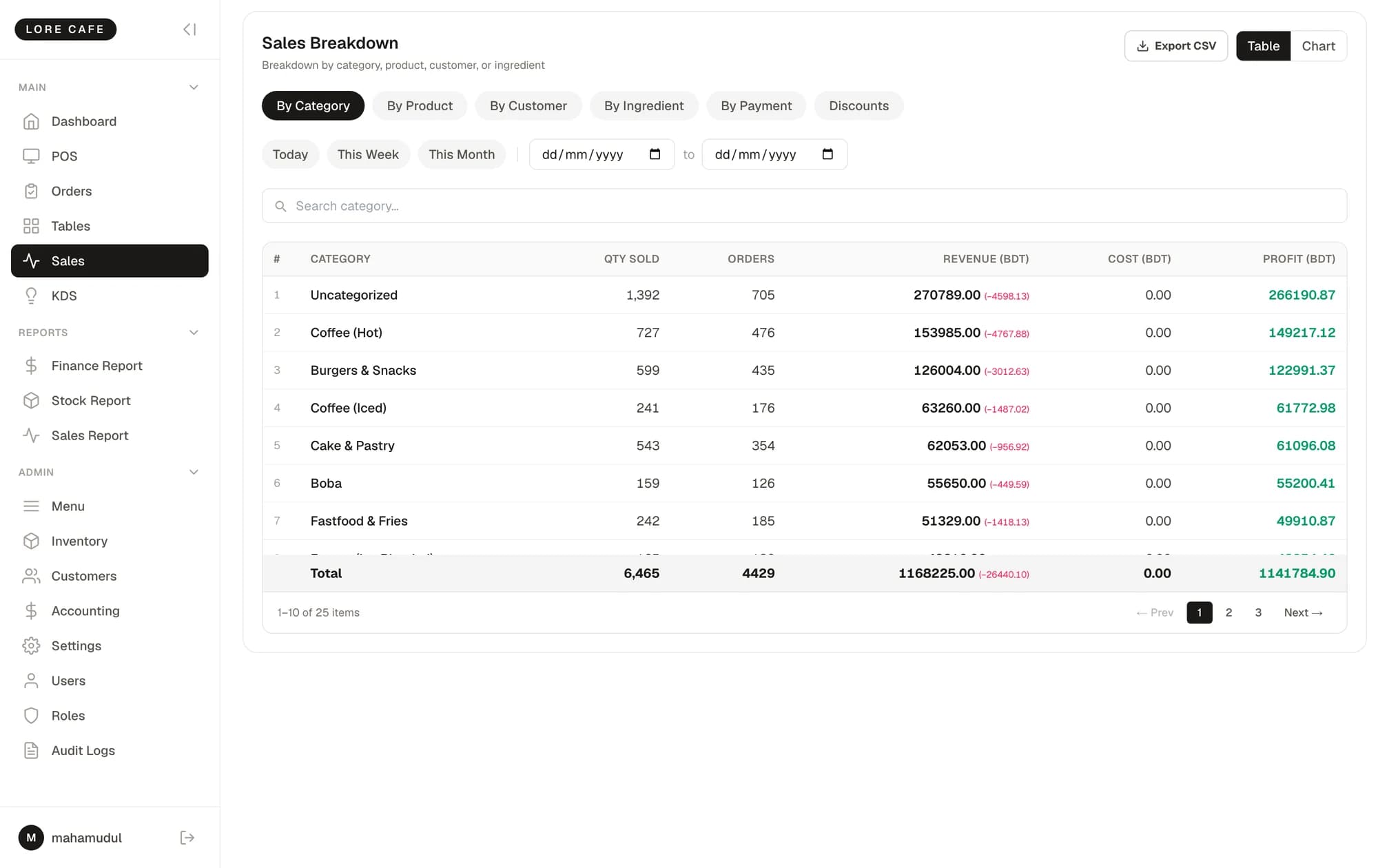Click the Customers people icon
The image size is (1389, 868).
pos(31,576)
